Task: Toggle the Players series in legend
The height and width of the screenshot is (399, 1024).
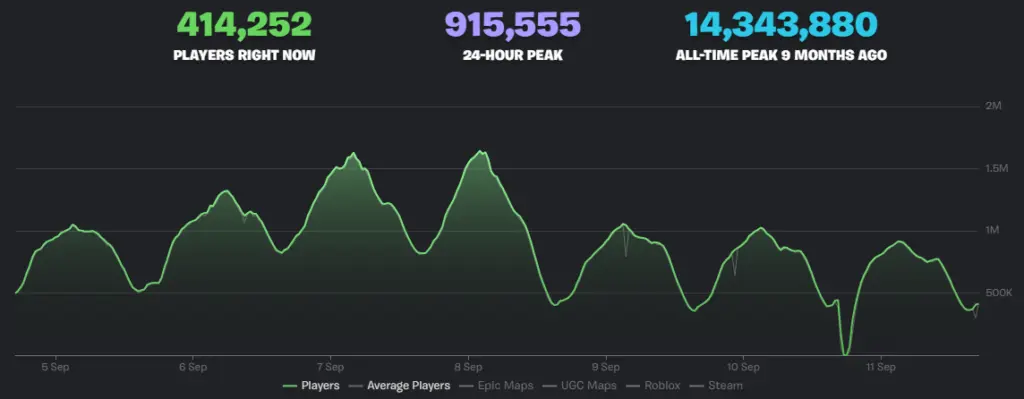Action: [310, 385]
